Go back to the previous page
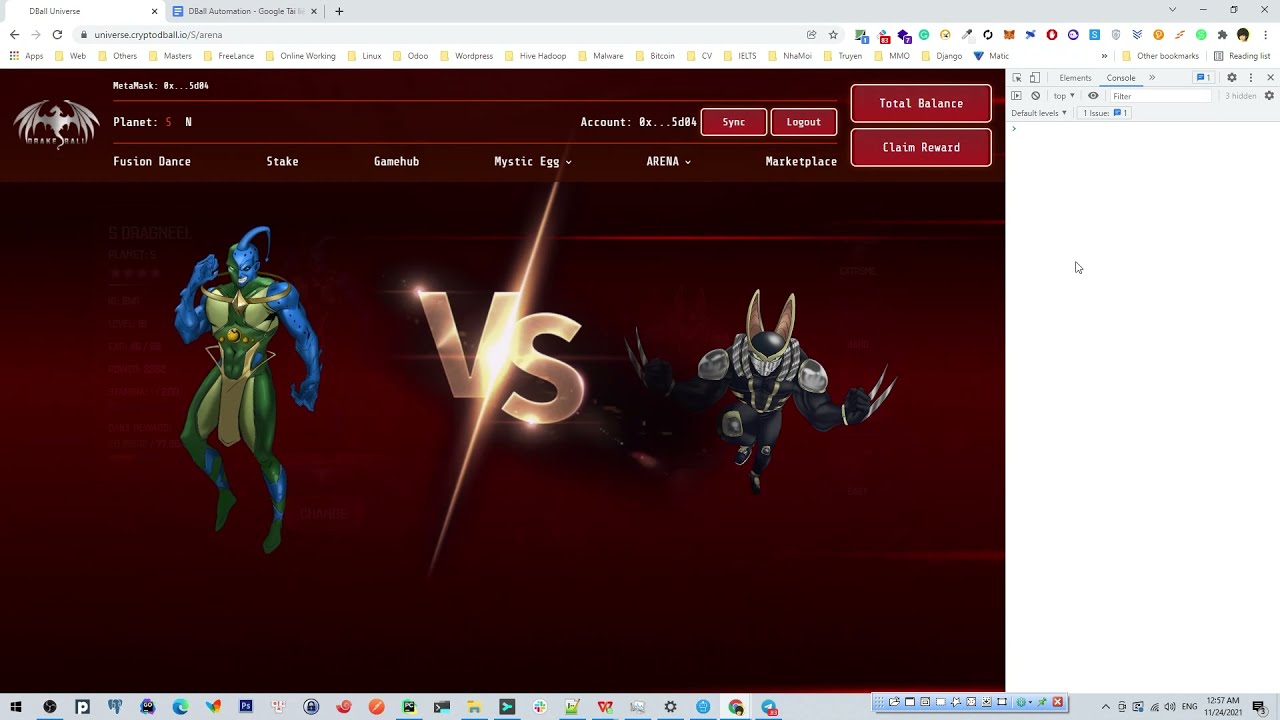1280x720 pixels. (14, 34)
